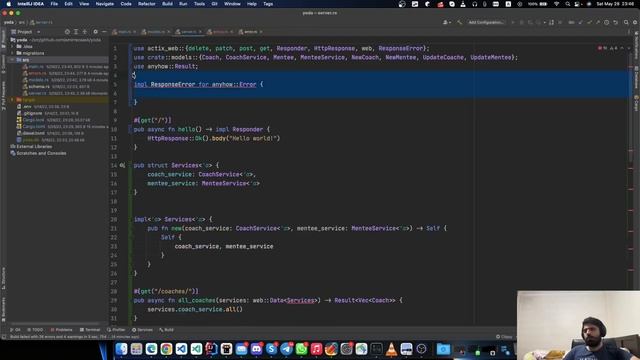Viewport: 640px width, 360px height.
Task: Click the errors count inspection indicator
Action: (x=602, y=48)
